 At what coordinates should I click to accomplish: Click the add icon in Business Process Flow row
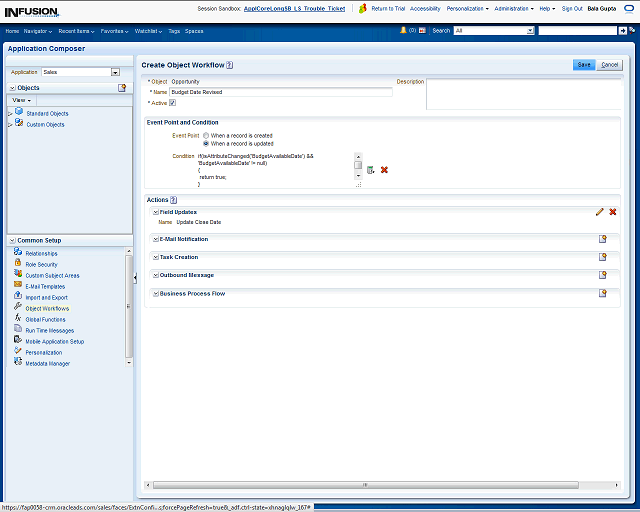603,293
